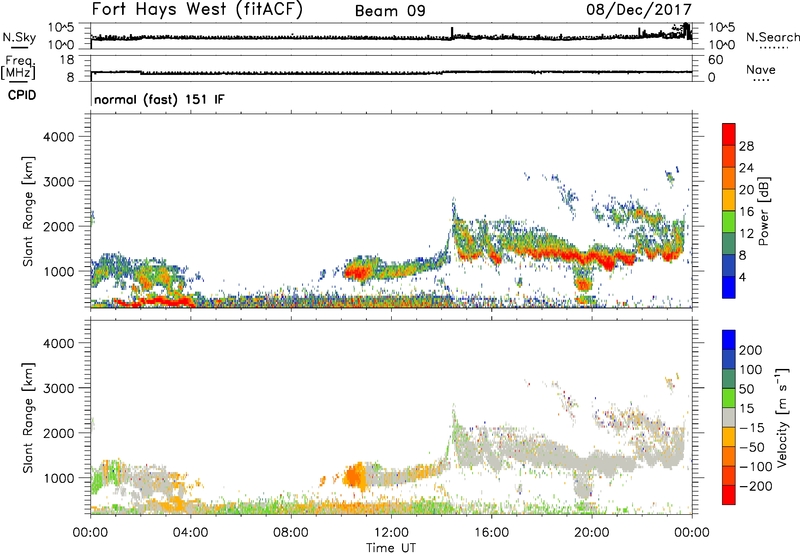Screen dimensions: 800x554
Task: Click the '04:00' time tick label
Action: click(x=190, y=533)
